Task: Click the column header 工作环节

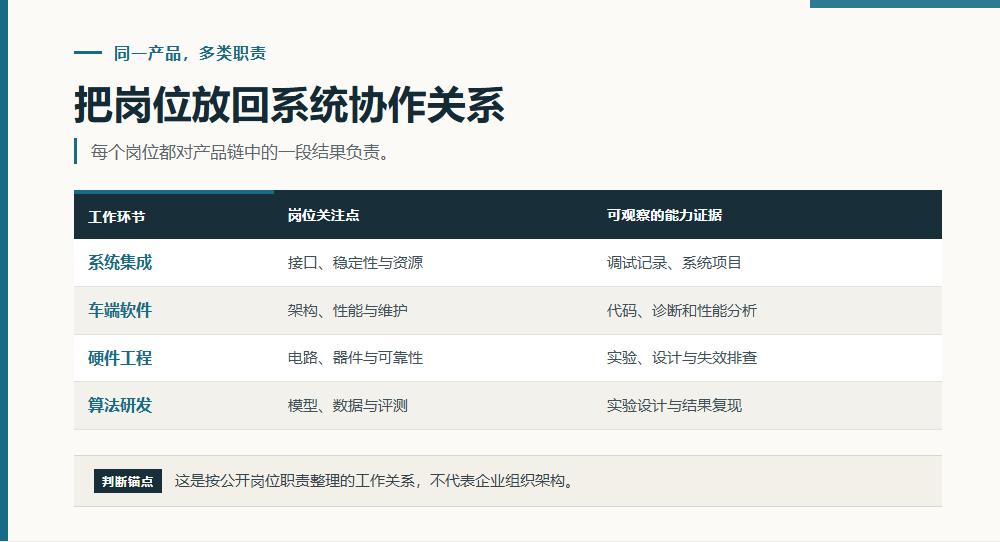Action: pos(116,217)
